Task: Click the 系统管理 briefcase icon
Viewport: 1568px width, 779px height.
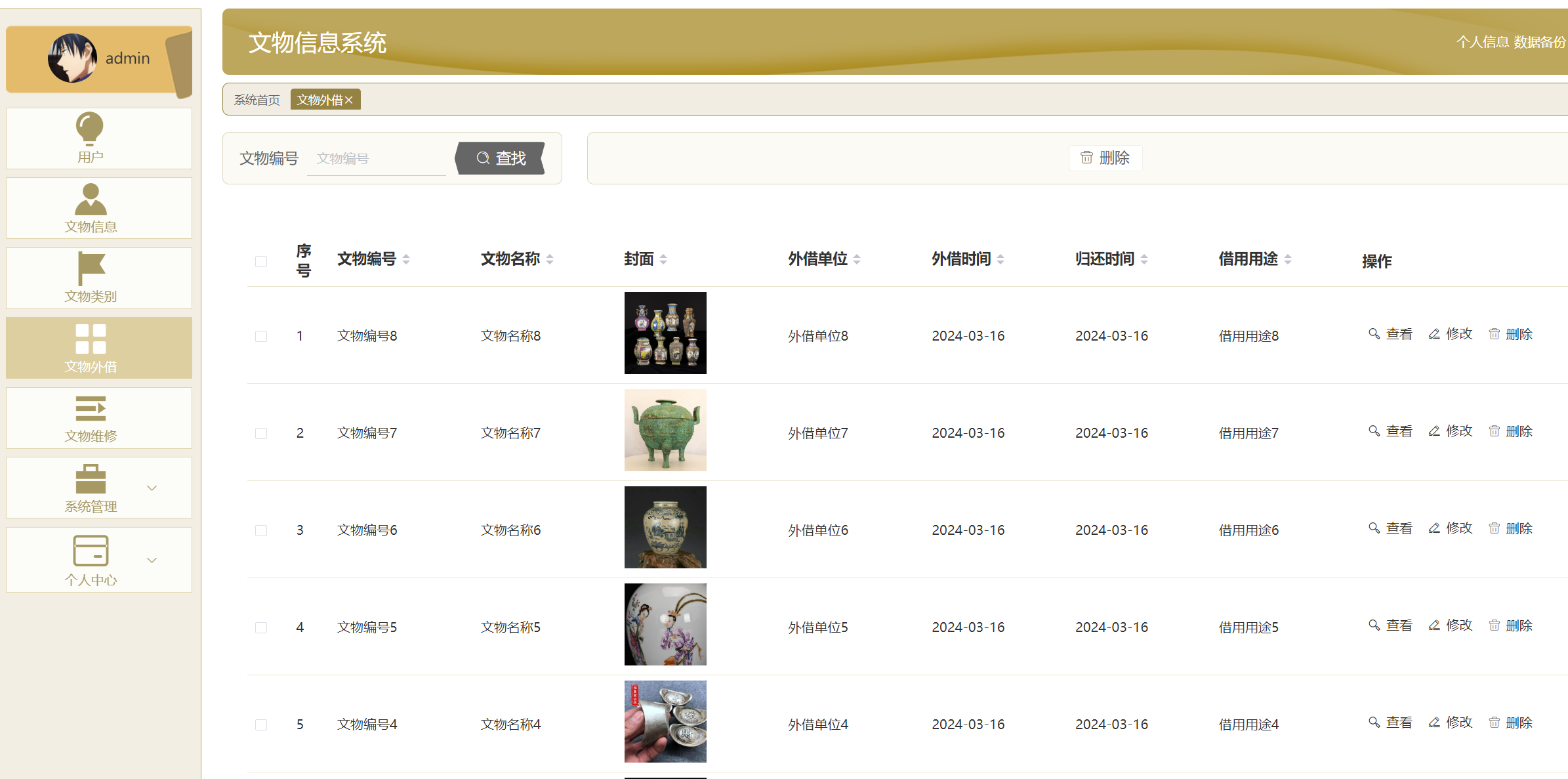Action: [x=91, y=478]
